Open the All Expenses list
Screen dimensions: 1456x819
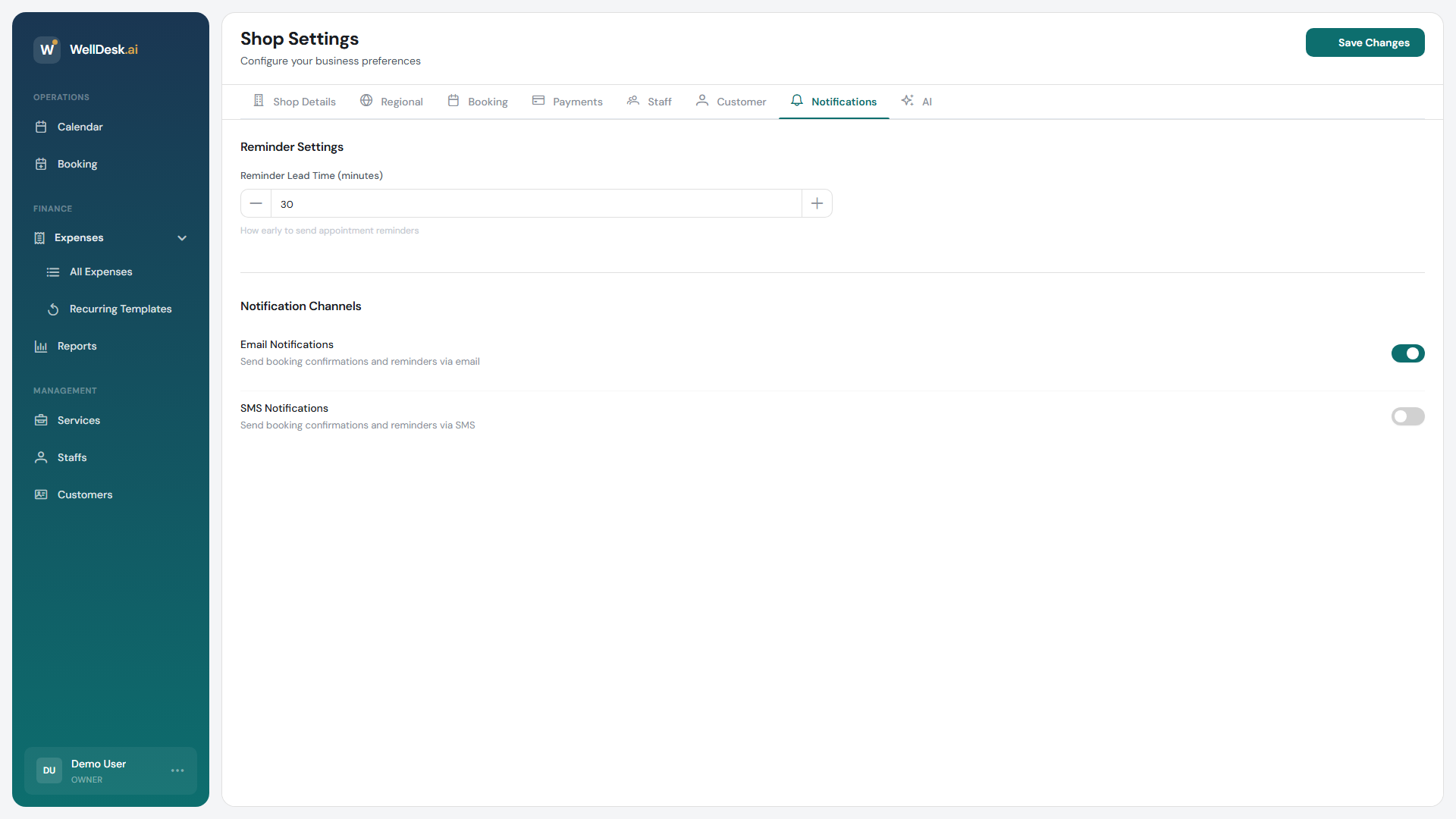(101, 271)
